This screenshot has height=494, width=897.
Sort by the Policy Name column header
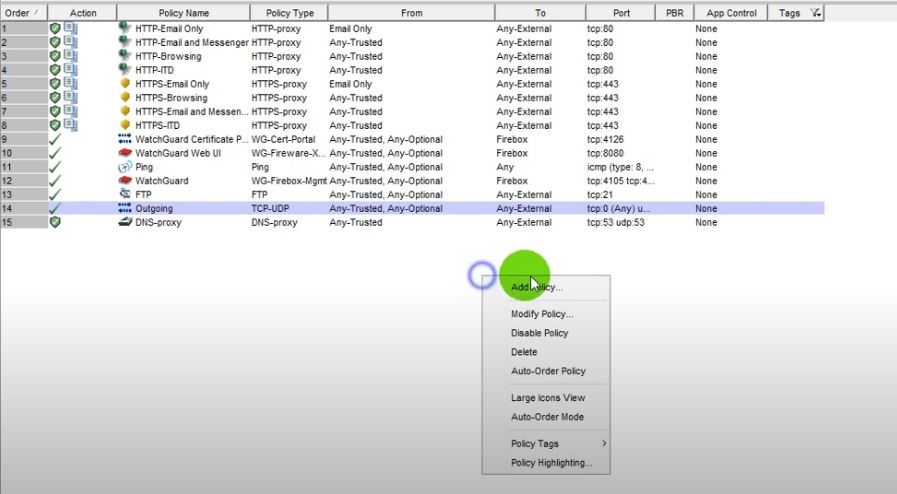(184, 13)
